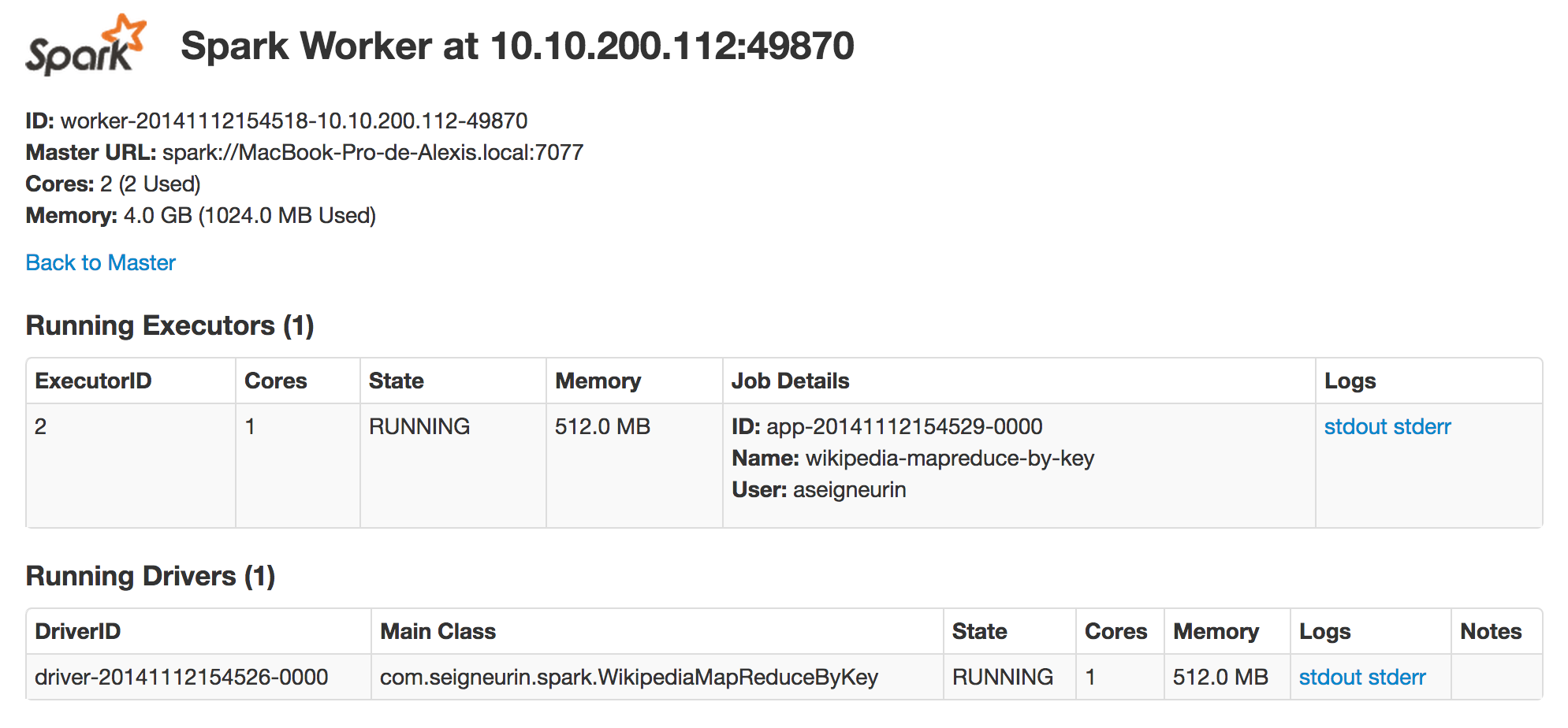Click the WikipediaMapReduceByKey main class cell

click(x=628, y=677)
